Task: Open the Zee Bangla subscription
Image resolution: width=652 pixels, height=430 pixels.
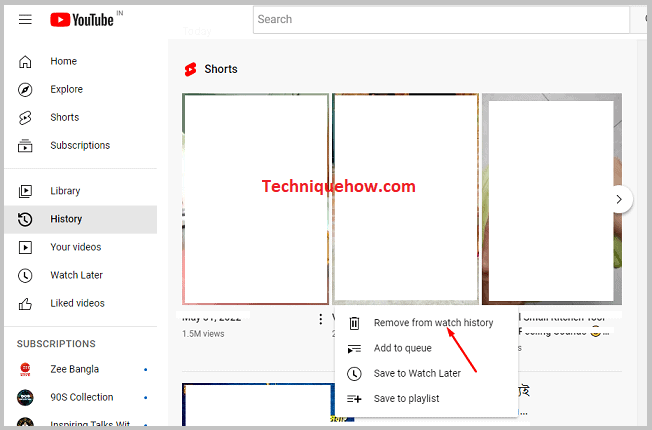Action: pos(81,369)
